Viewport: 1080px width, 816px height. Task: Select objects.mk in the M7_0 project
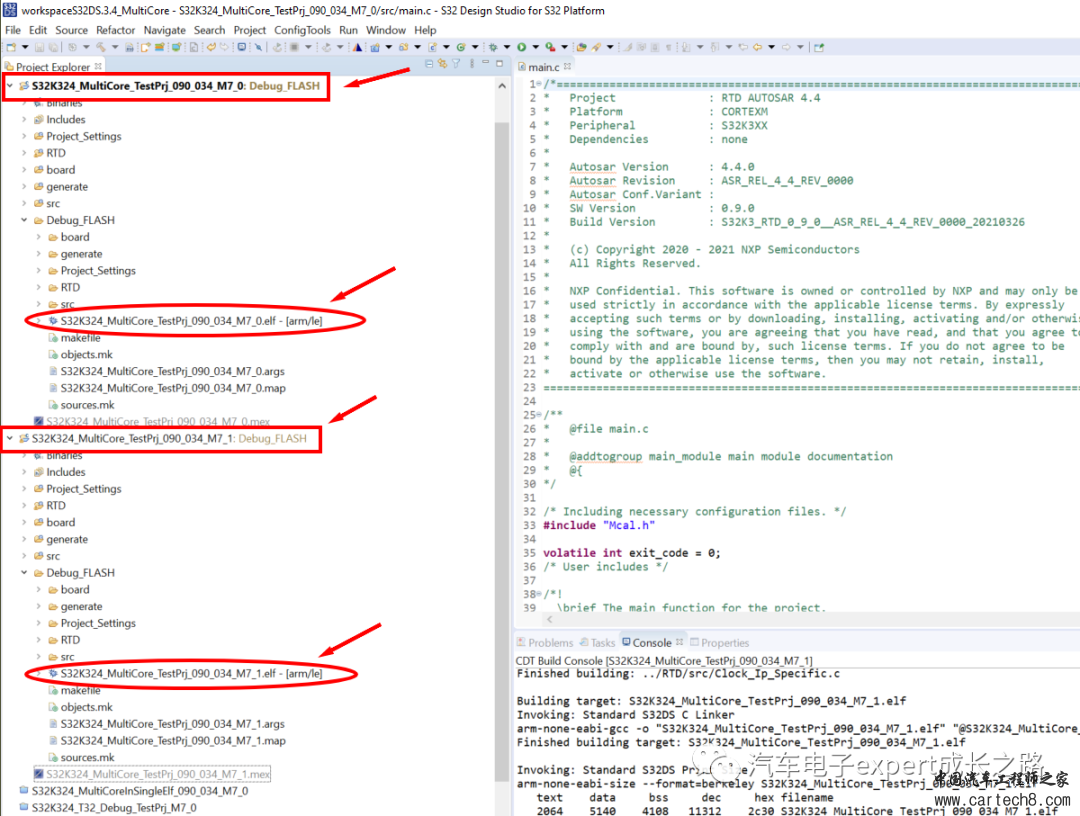[x=86, y=355]
